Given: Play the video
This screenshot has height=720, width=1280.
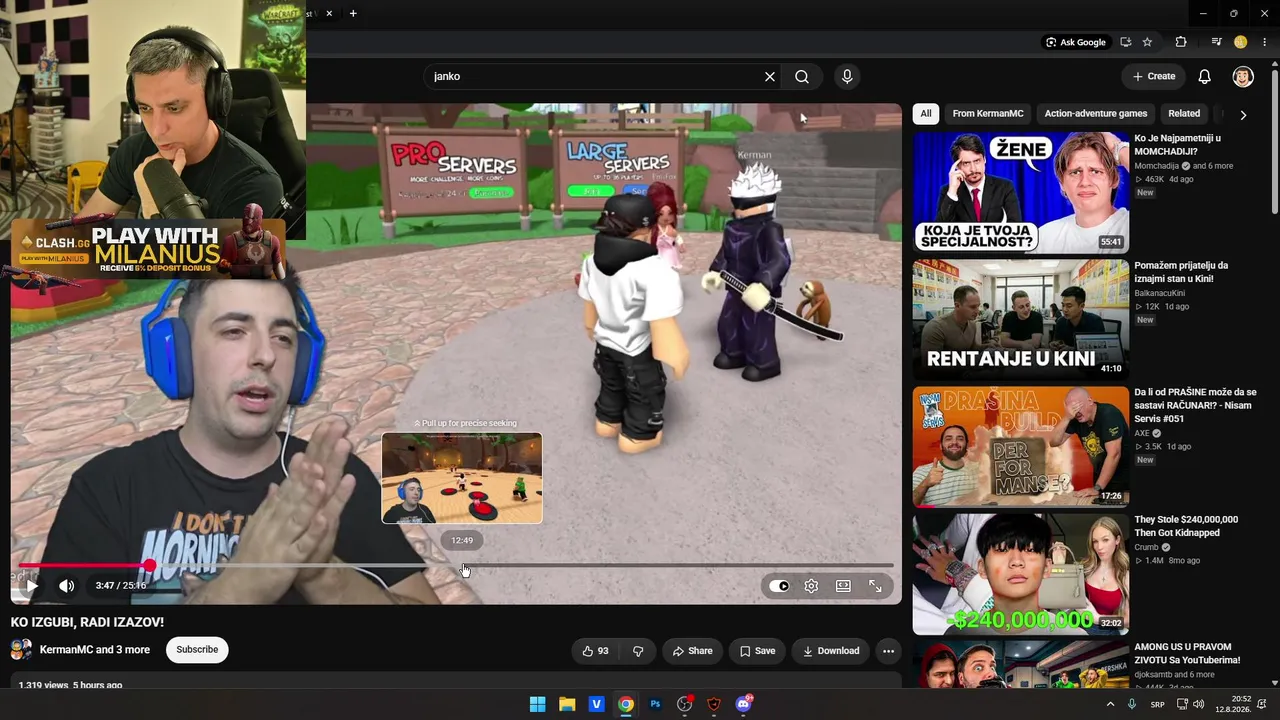Looking at the screenshot, I should 31,586.
